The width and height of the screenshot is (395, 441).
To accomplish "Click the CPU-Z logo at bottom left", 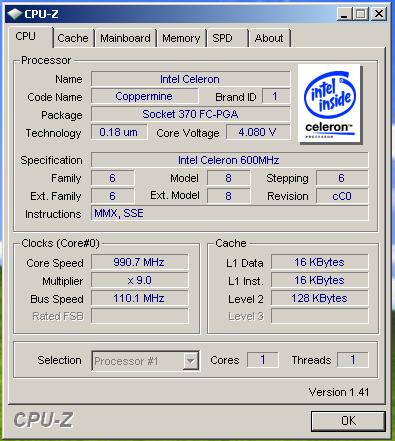I will pyautogui.click(x=43, y=419).
